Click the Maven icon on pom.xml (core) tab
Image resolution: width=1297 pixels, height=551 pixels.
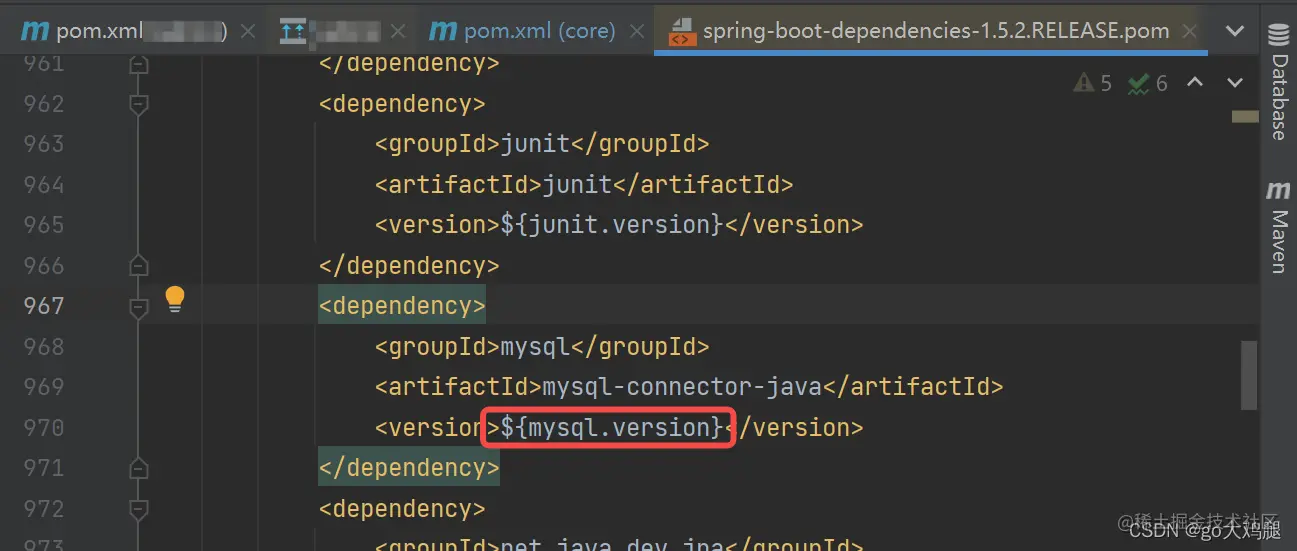[442, 31]
